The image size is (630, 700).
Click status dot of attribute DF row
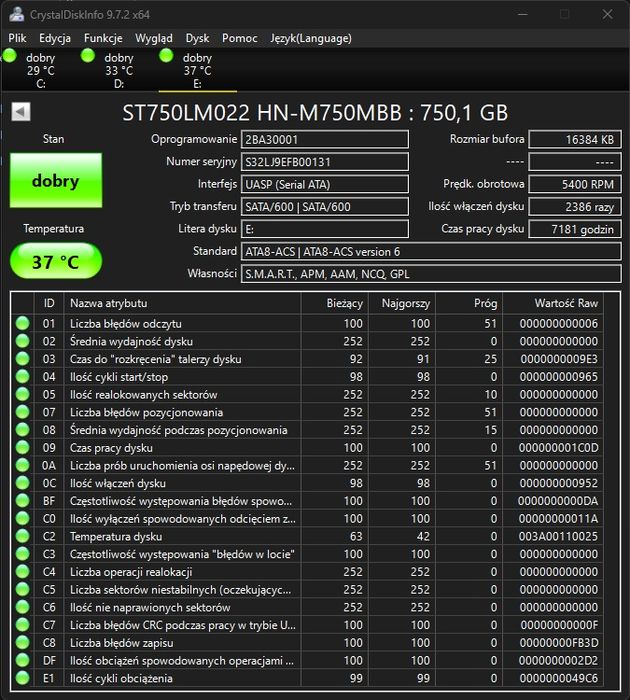coord(22,660)
